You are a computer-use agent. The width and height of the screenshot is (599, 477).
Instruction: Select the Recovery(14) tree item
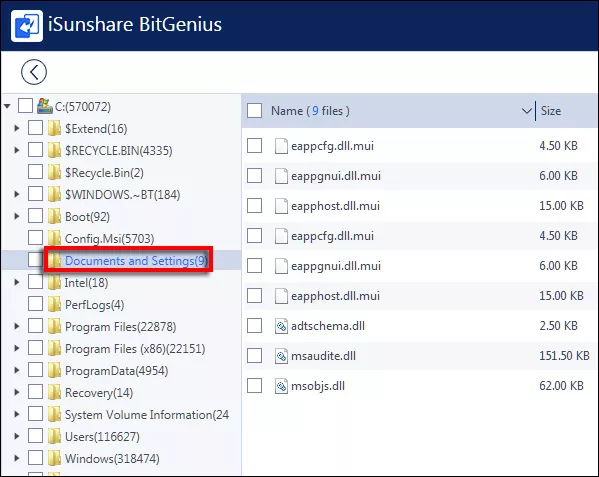[99, 393]
